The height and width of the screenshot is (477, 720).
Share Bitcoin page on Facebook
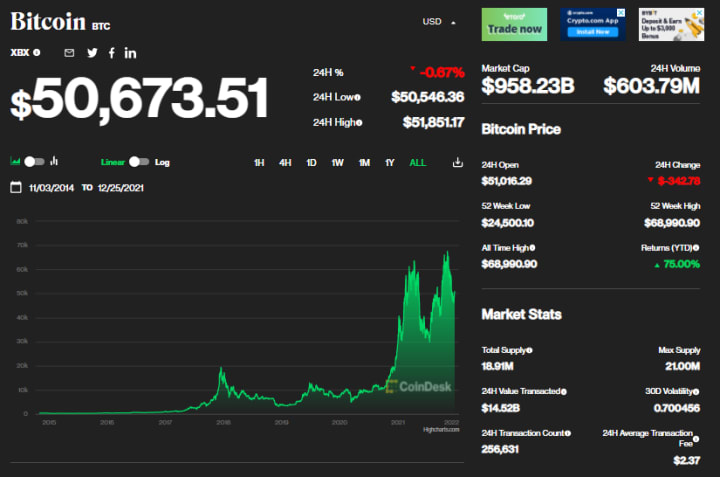coord(112,53)
